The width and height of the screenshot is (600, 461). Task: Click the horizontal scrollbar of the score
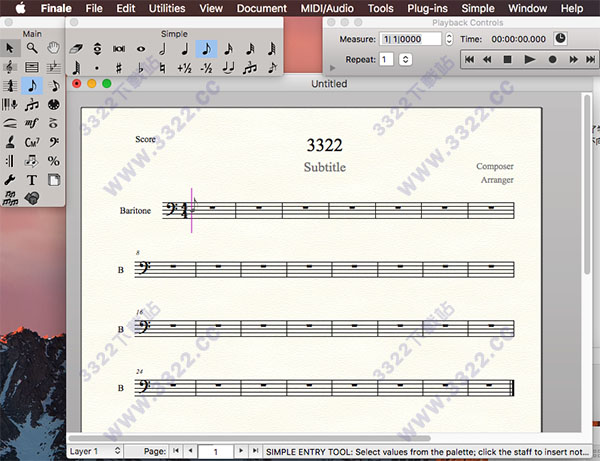[249, 438]
